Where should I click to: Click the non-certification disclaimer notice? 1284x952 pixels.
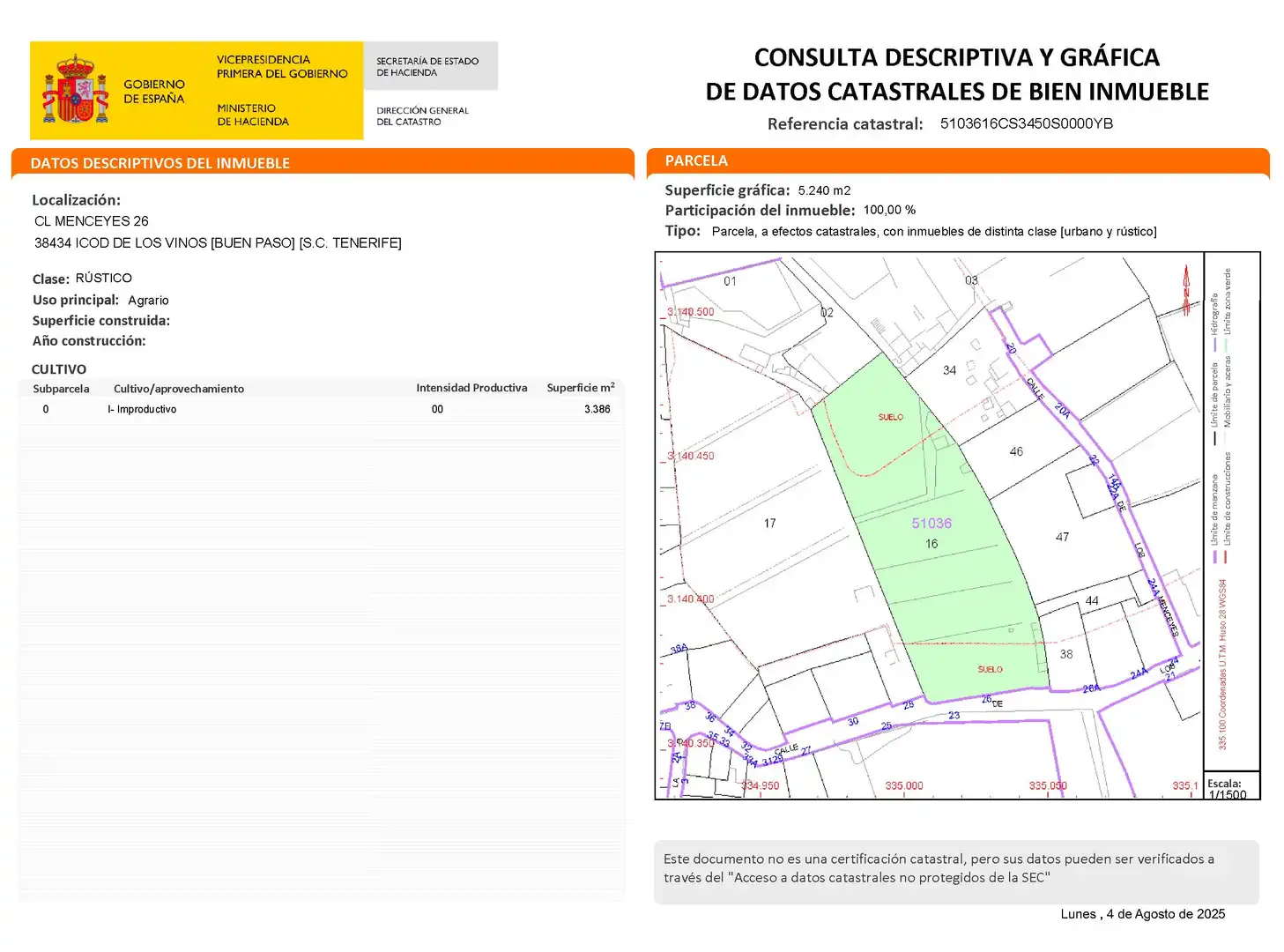956,872
